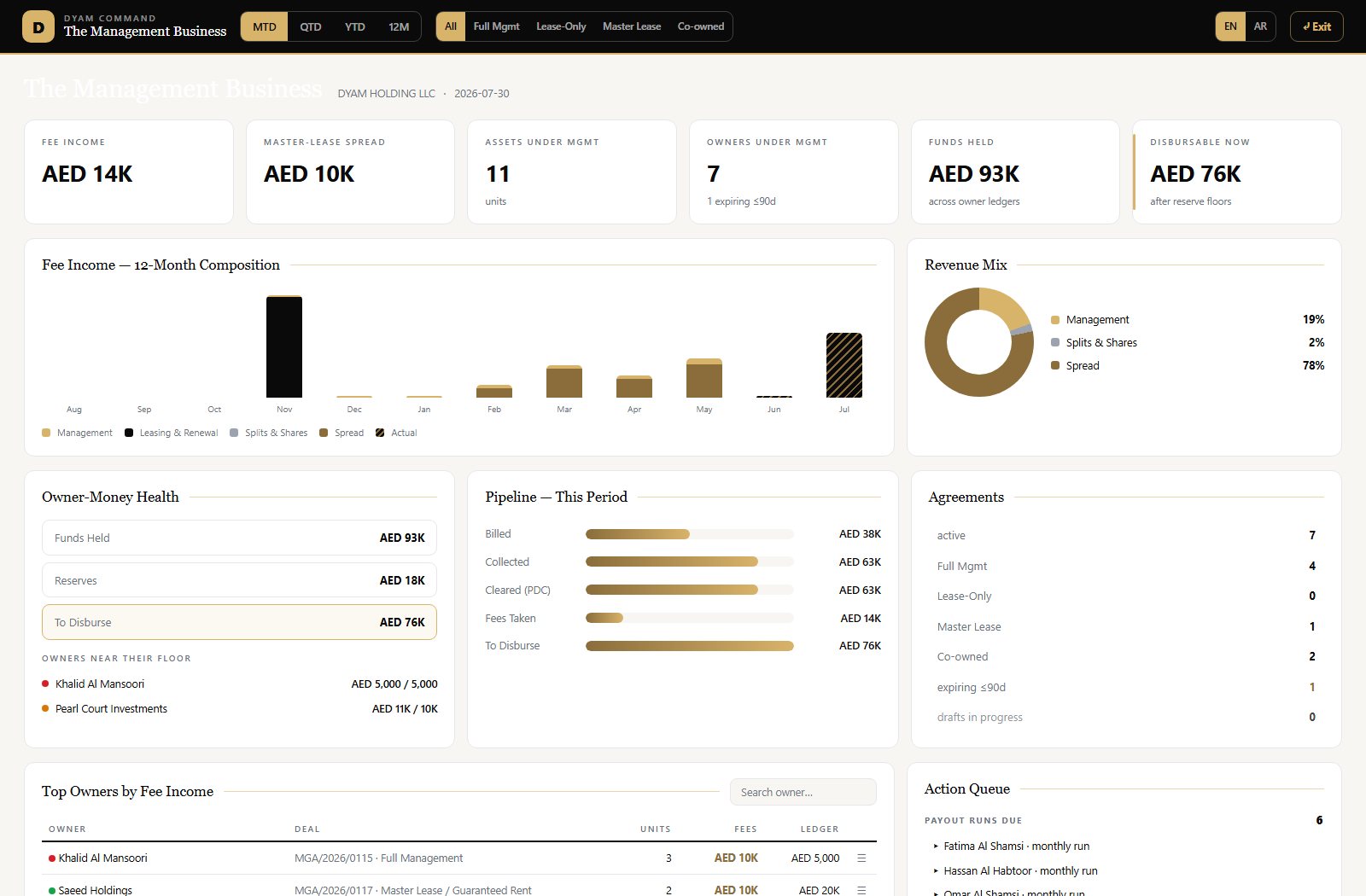Open the Funds Held KPI card
The height and width of the screenshot is (896, 1366).
pyautogui.click(x=1015, y=172)
